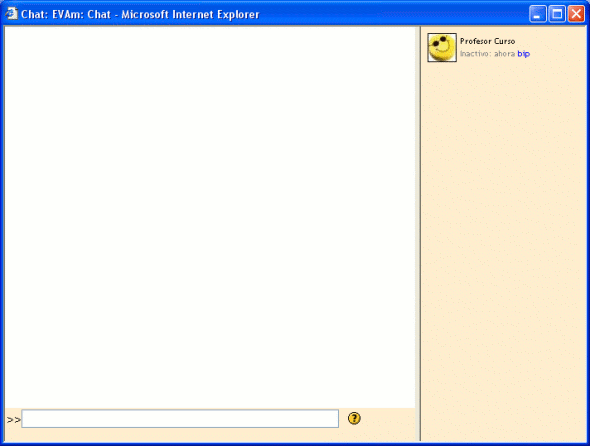
Task: Click the 'Inactivo: ahora' status text
Action: click(487, 54)
